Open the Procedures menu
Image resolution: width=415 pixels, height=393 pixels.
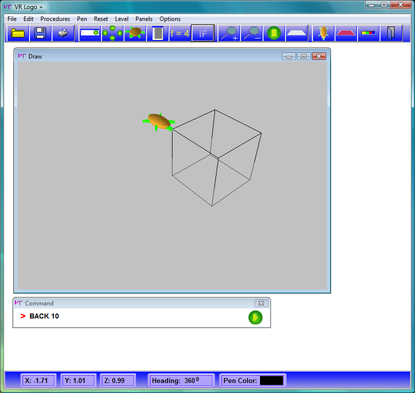(x=55, y=19)
